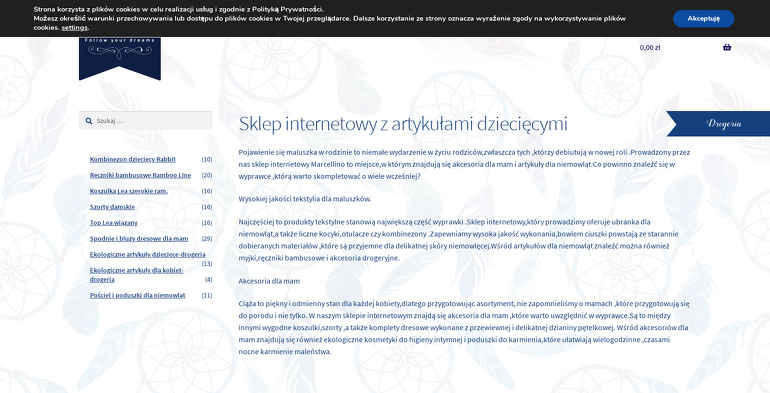Viewport: 770px width, 393px height.
Task: Open the Ręczniki bambusowe Bamboo Line category
Action: tap(140, 175)
